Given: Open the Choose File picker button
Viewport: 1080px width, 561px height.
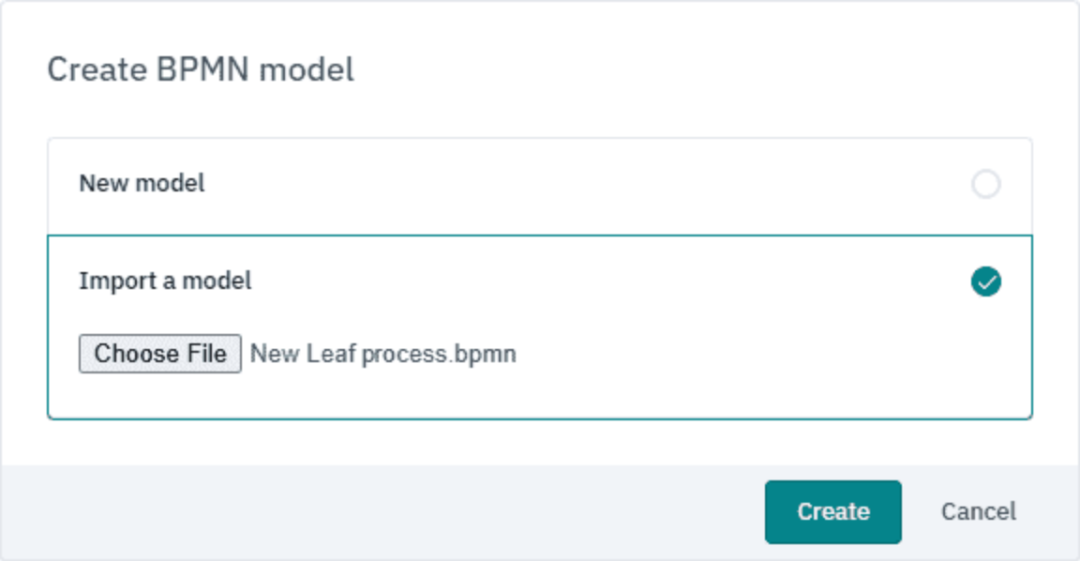Looking at the screenshot, I should pyautogui.click(x=160, y=354).
